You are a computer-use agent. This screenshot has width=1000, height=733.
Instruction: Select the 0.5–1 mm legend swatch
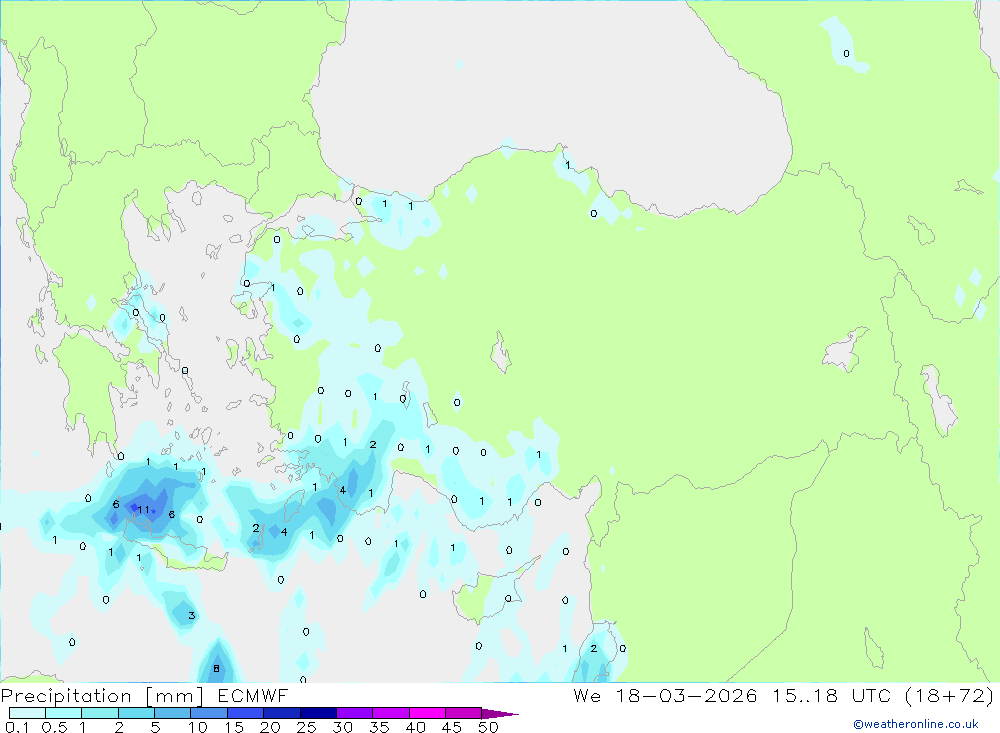[x=64, y=713]
